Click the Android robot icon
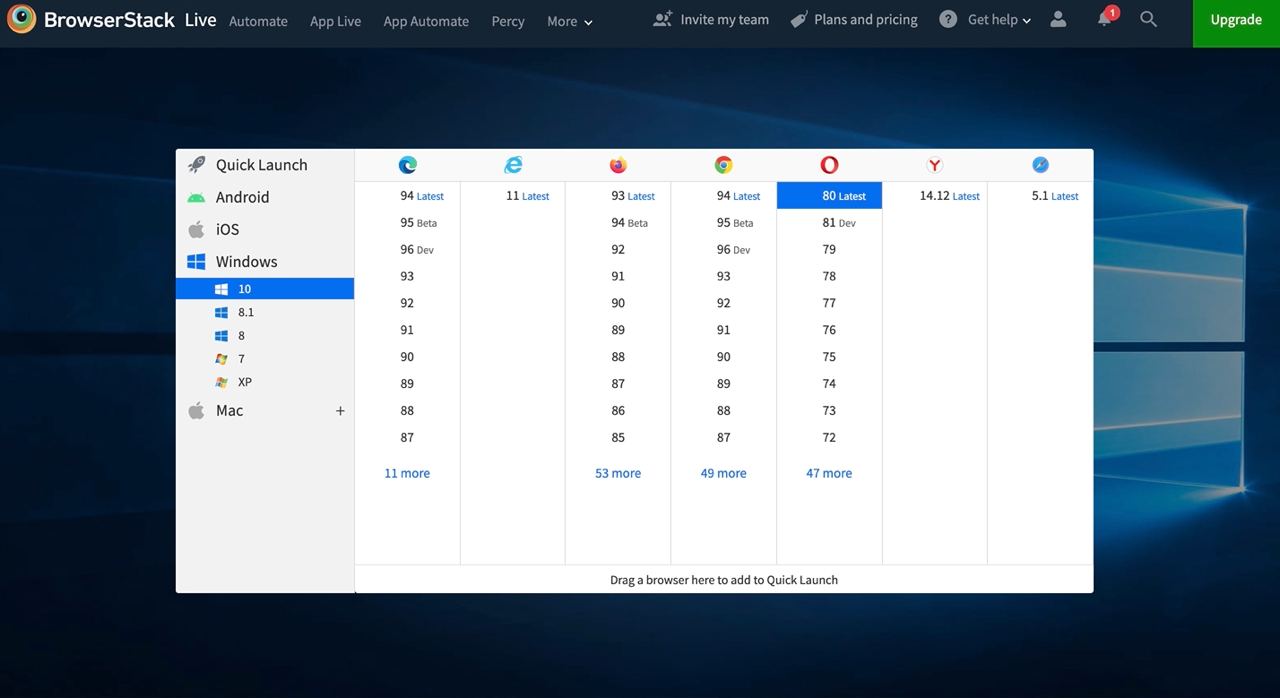 (196, 198)
